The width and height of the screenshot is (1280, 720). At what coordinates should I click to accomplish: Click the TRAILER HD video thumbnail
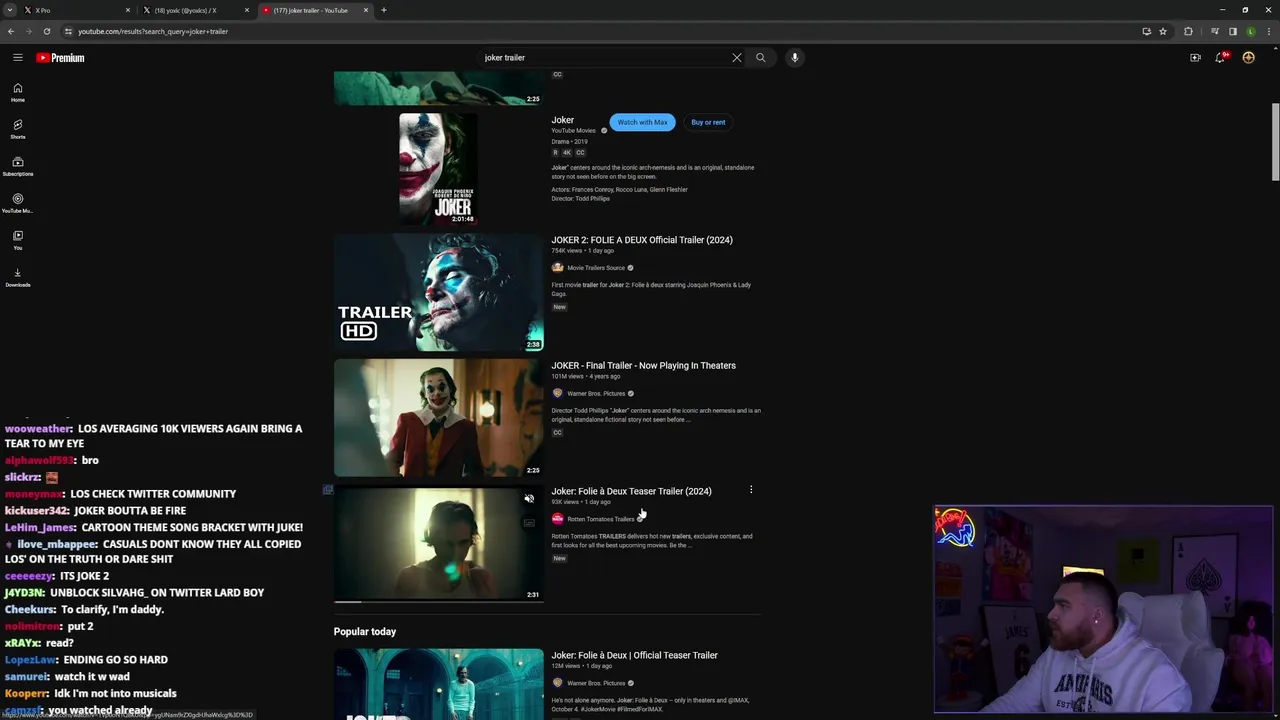click(438, 292)
